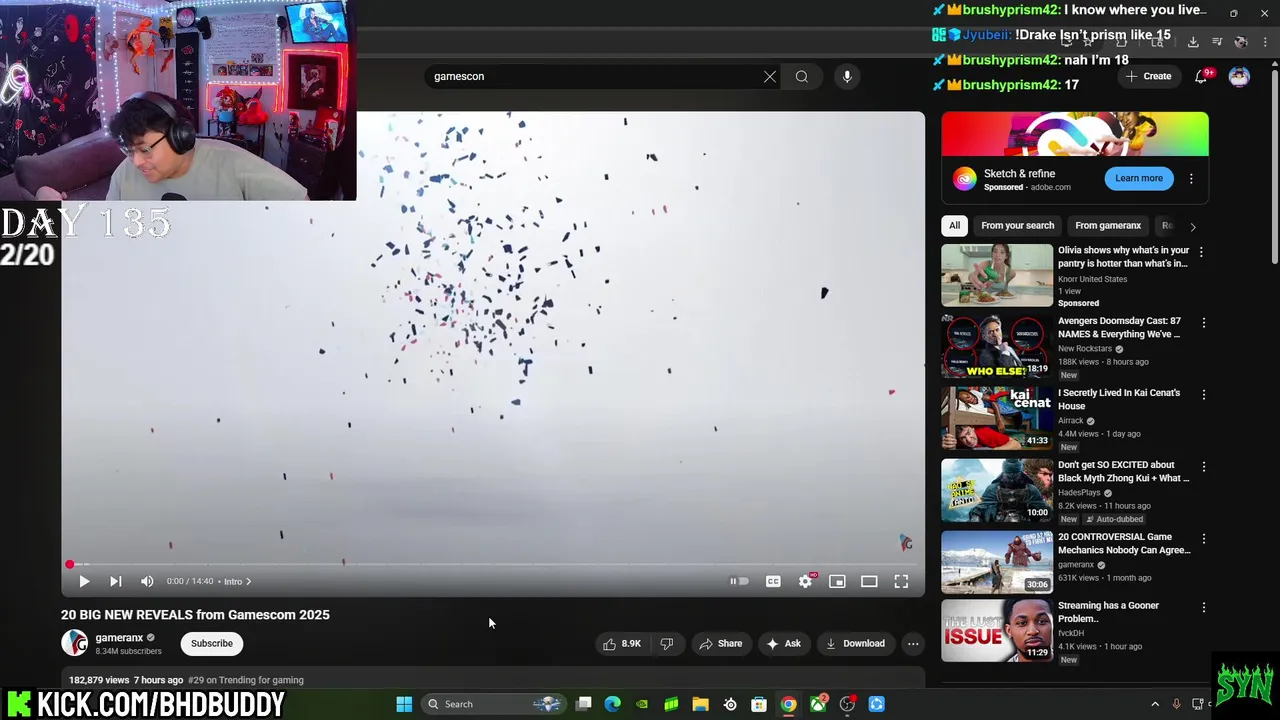Viewport: 1280px width, 720px height.
Task: Open options for Kai Cenat video
Action: point(1203,395)
